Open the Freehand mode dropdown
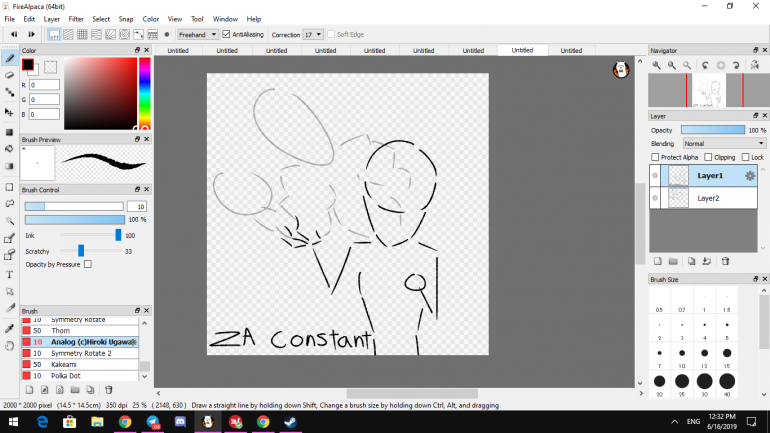The width and height of the screenshot is (770, 433). coord(197,34)
